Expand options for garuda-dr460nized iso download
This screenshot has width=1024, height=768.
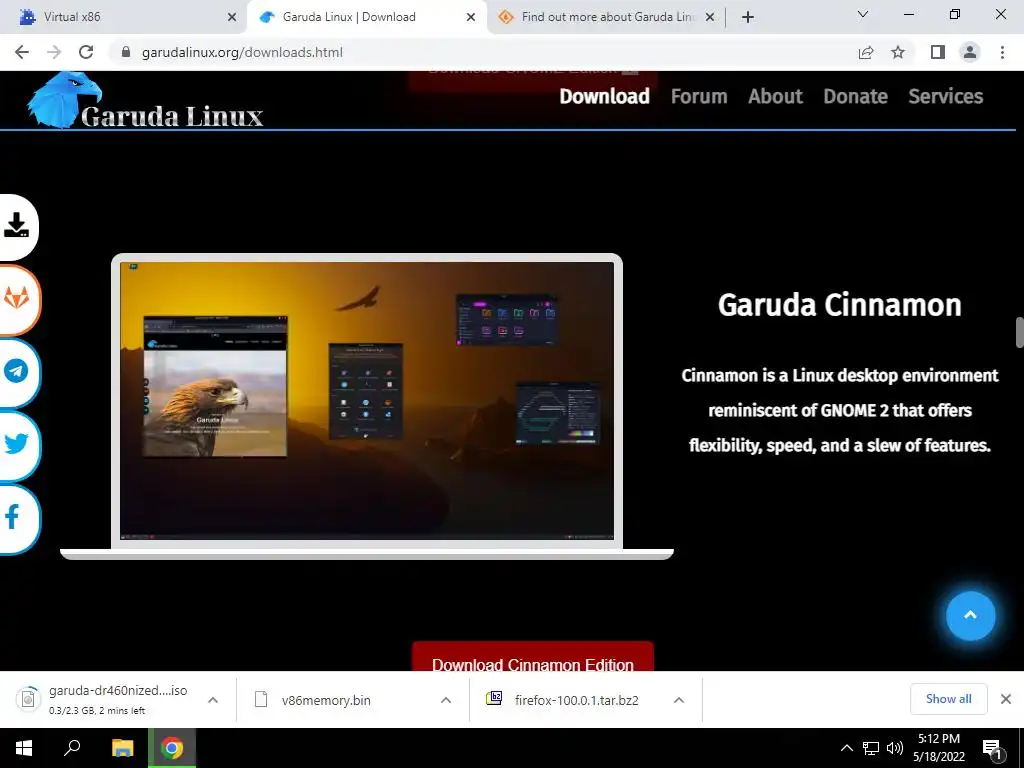pos(213,700)
